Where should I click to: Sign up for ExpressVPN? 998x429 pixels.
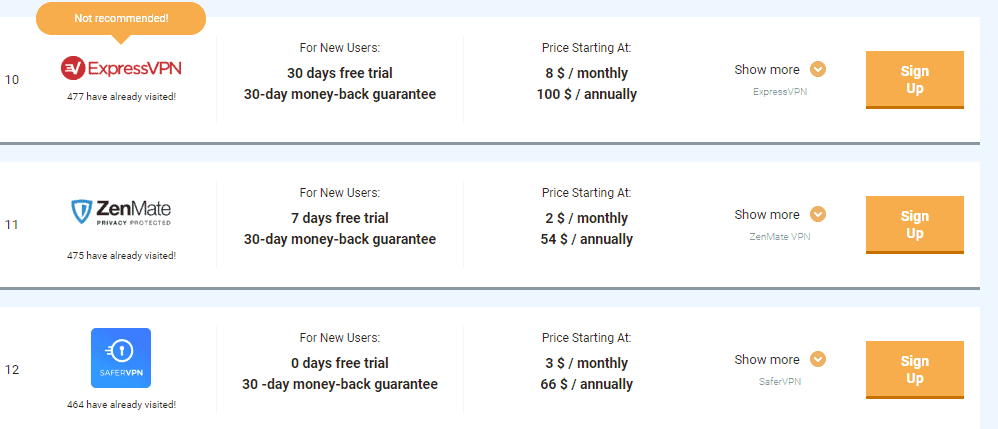[915, 80]
